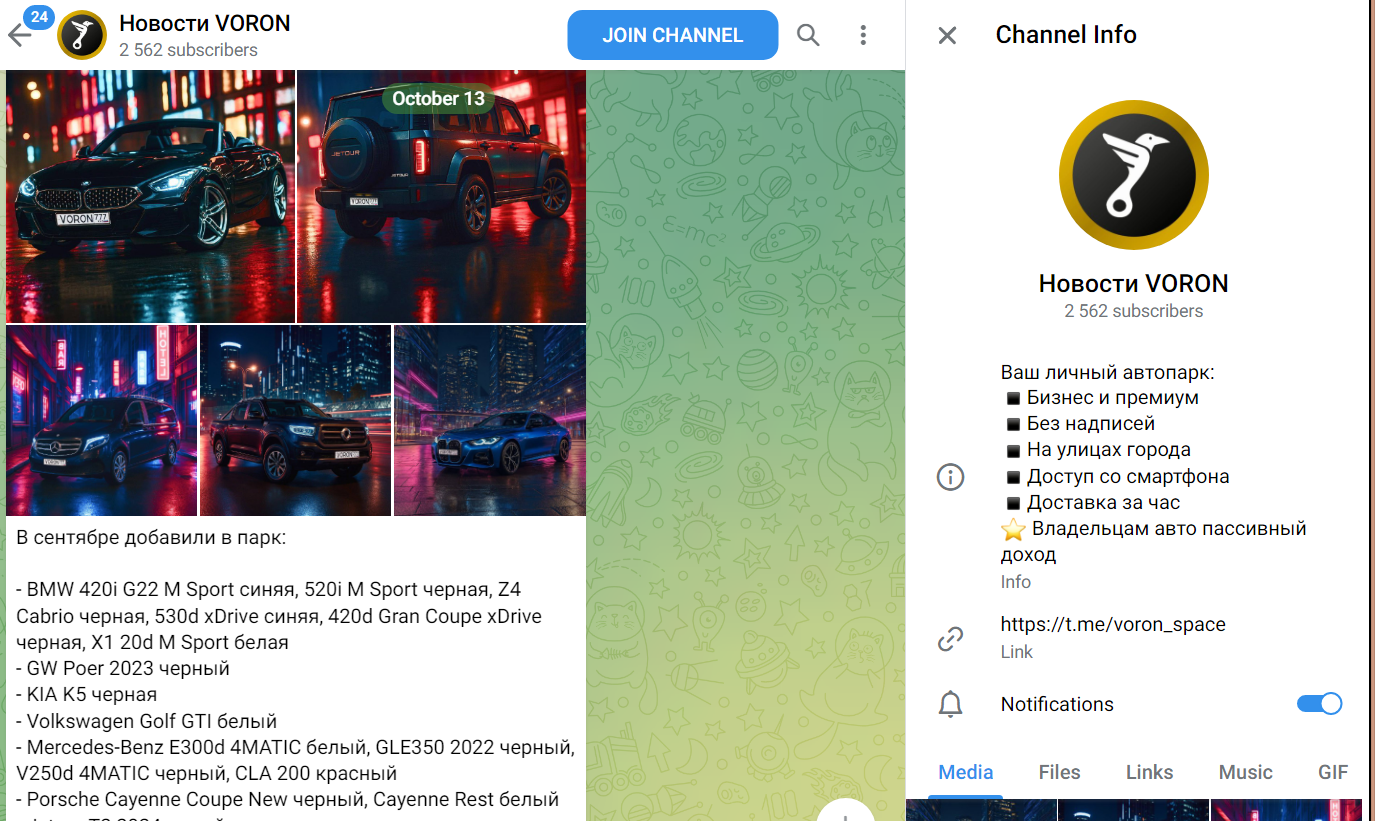Open the three-dot more options menu
The image size is (1375, 821).
863,35
